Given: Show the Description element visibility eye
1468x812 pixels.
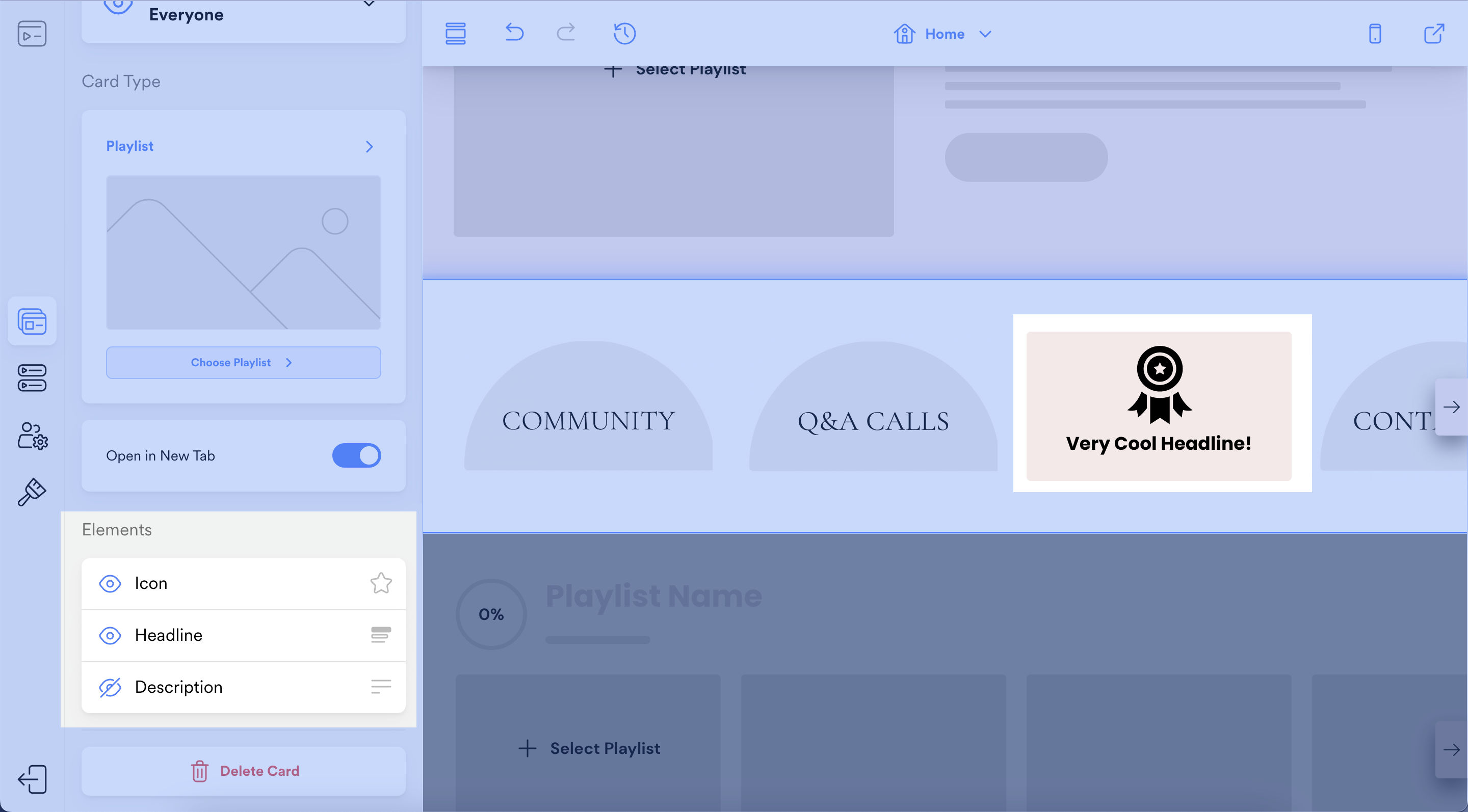Looking at the screenshot, I should click(x=110, y=687).
